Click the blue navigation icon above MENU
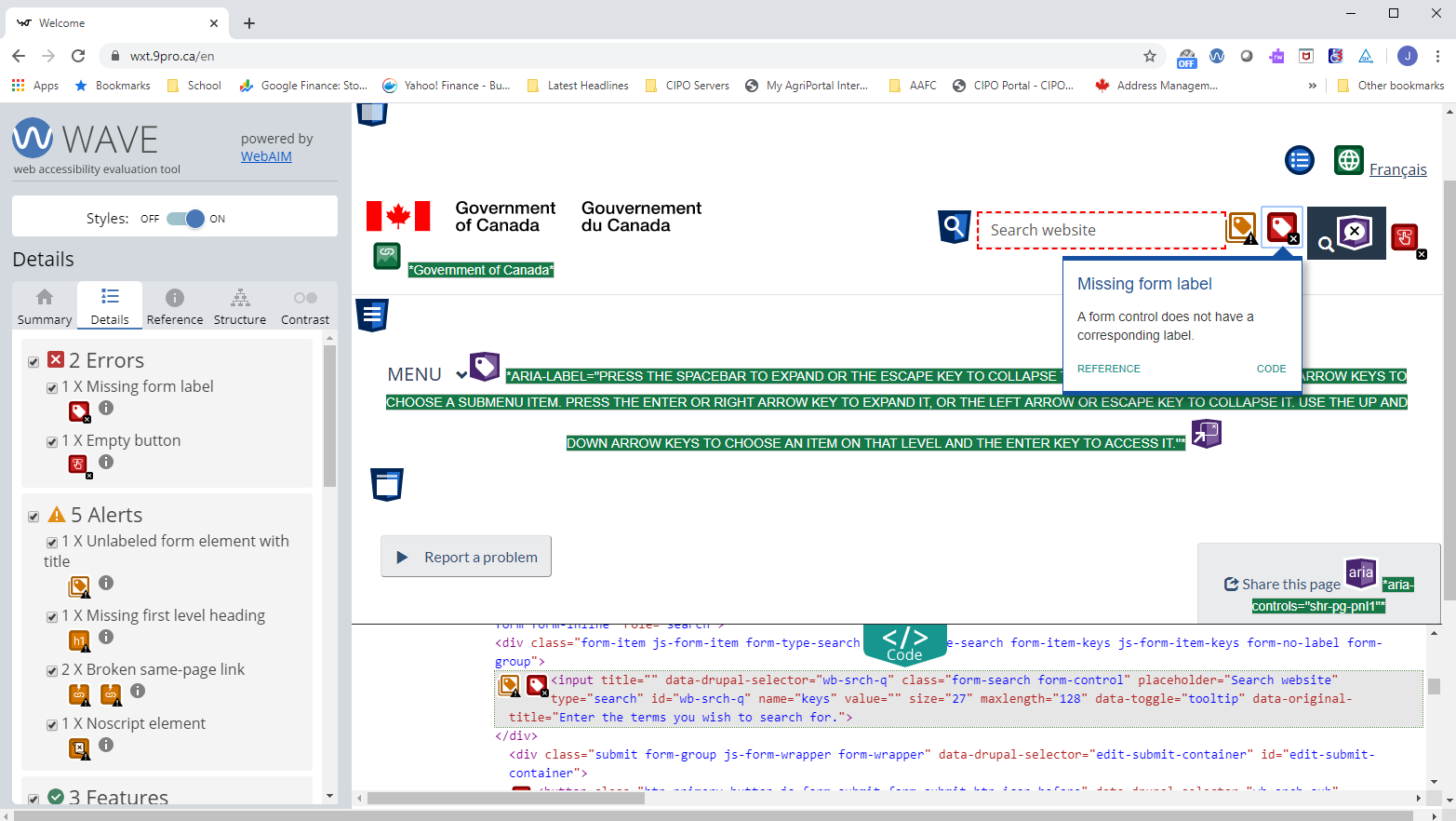 (372, 316)
